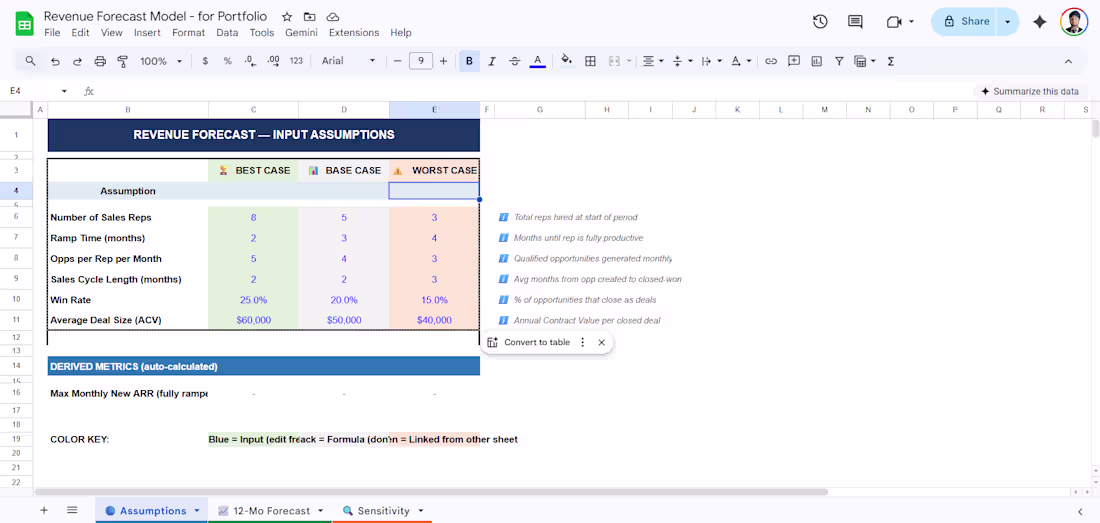Open the 100% zoom dropdown
Image resolution: width=1100 pixels, height=523 pixels.
tap(161, 61)
